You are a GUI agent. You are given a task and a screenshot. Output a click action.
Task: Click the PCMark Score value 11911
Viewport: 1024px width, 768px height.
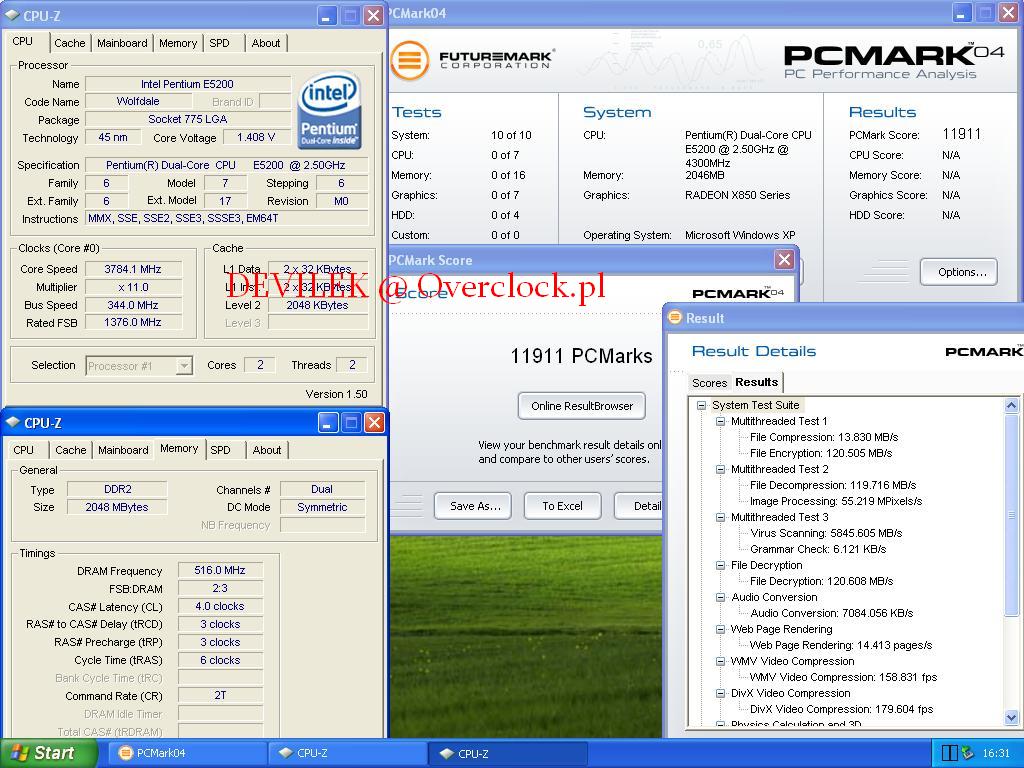click(x=961, y=134)
